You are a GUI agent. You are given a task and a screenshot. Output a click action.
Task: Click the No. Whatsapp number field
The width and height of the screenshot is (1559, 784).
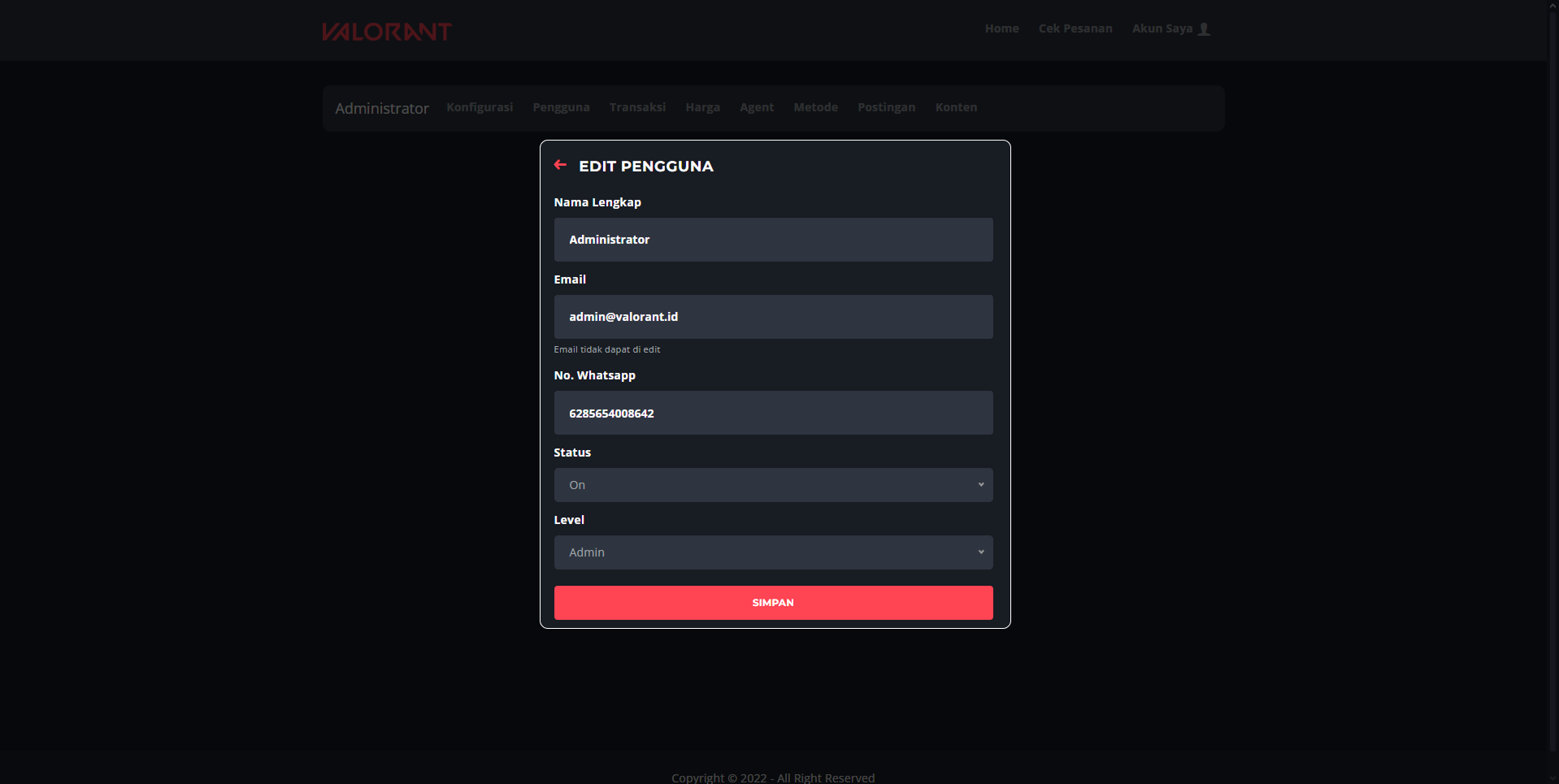tap(773, 413)
